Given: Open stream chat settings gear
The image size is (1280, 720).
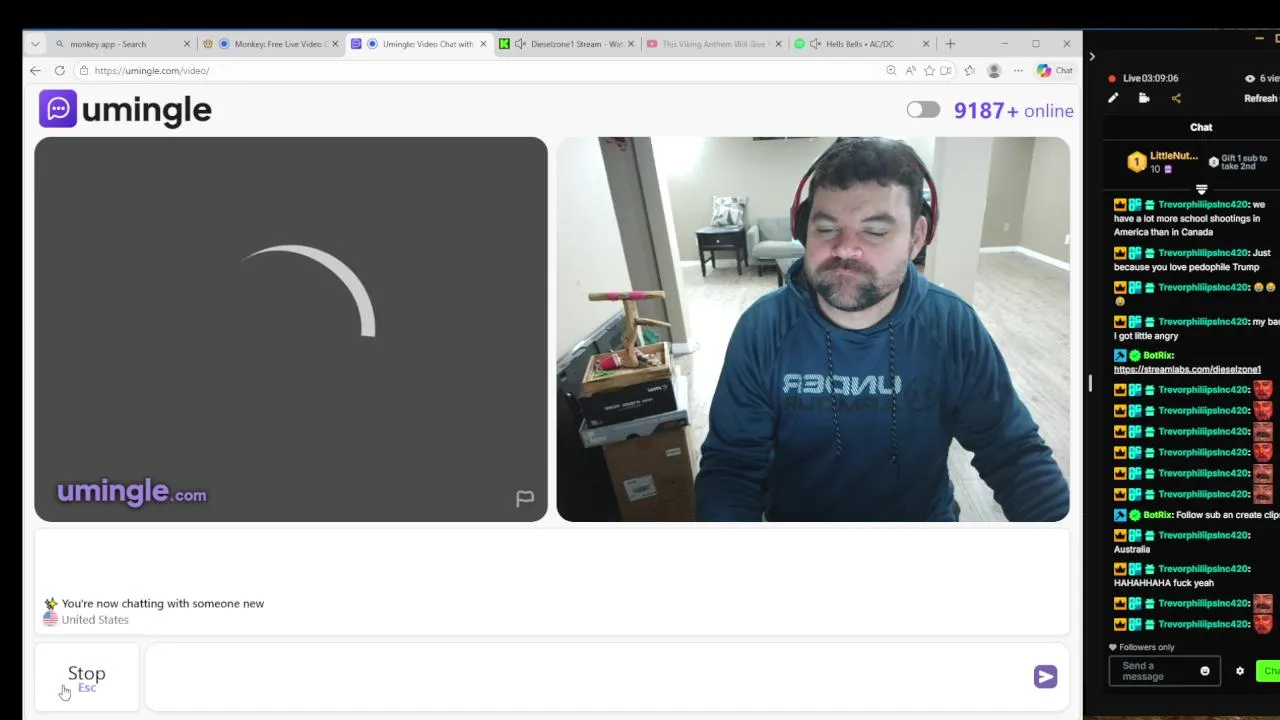Looking at the screenshot, I should pos(1240,671).
